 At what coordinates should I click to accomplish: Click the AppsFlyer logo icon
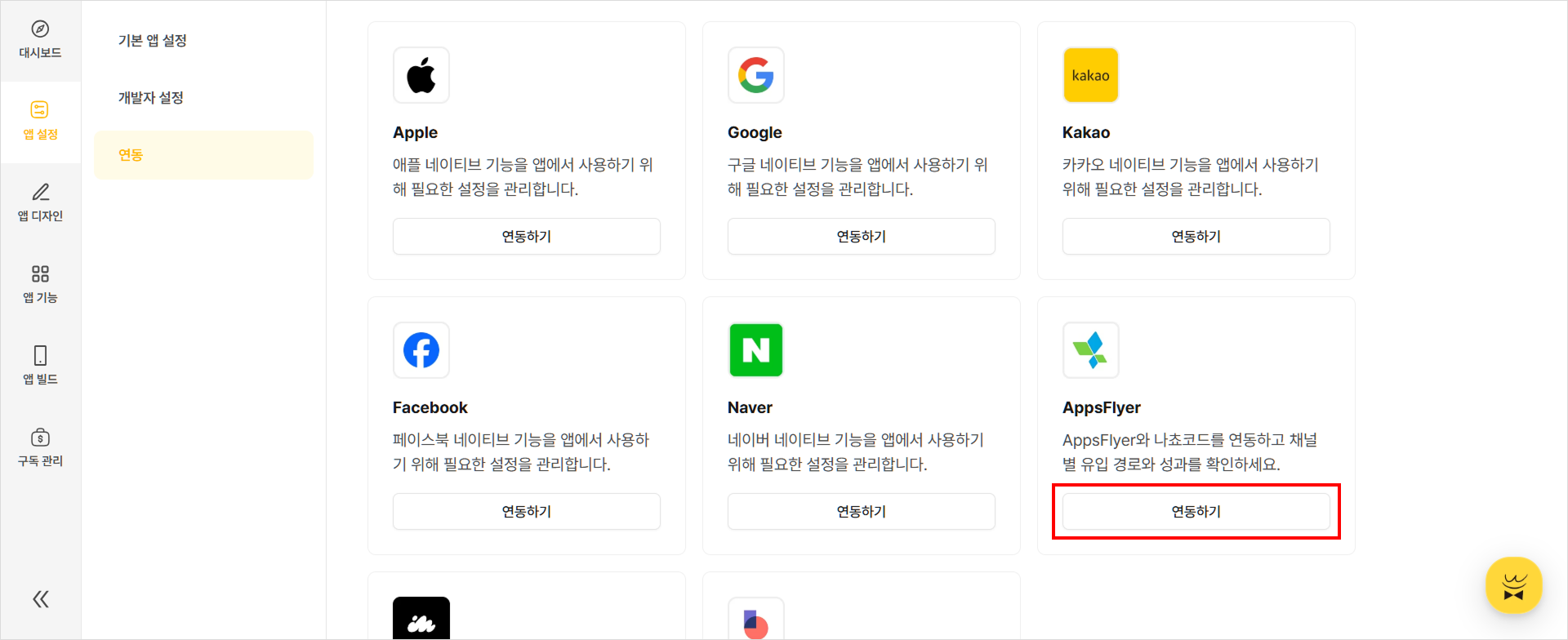point(1091,350)
